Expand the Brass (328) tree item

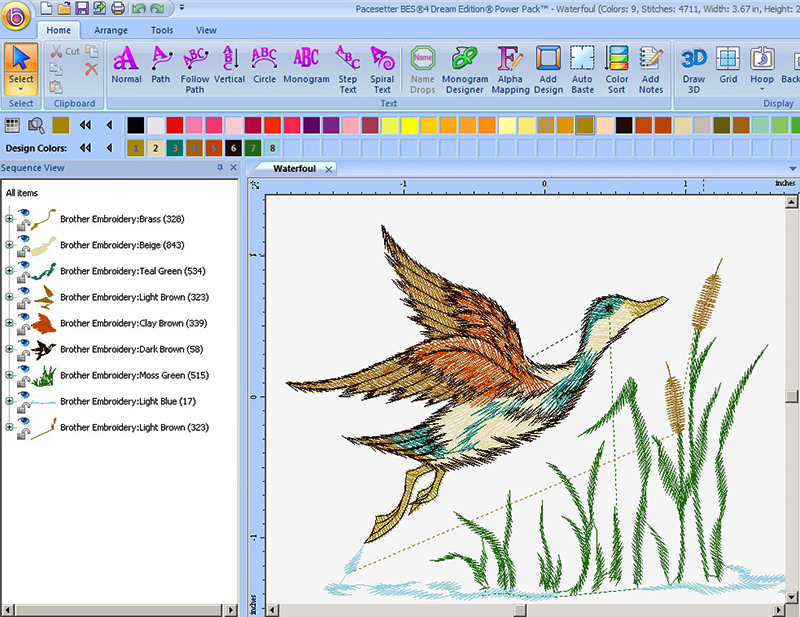9,219
